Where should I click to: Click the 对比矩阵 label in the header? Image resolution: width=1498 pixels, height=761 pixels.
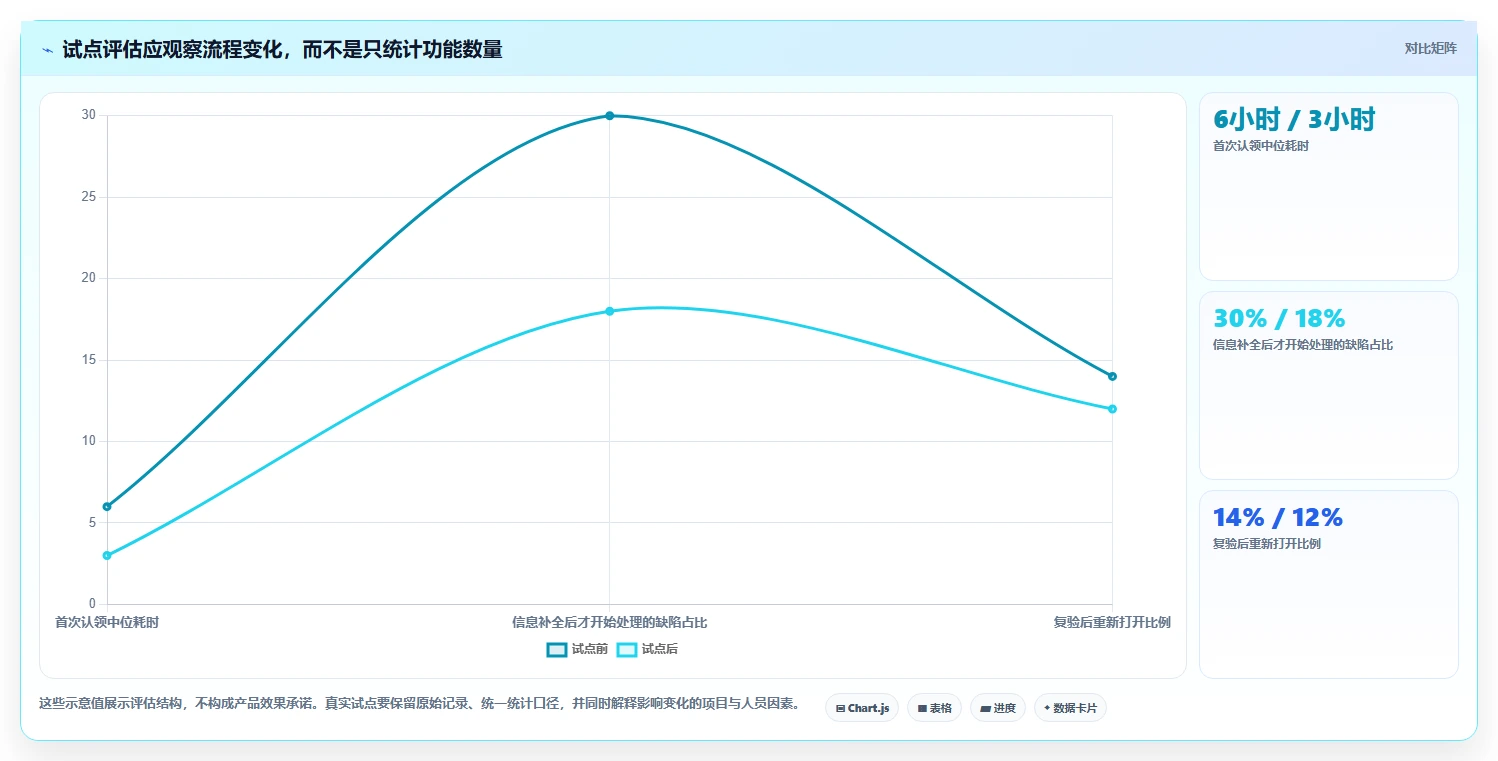click(1430, 48)
